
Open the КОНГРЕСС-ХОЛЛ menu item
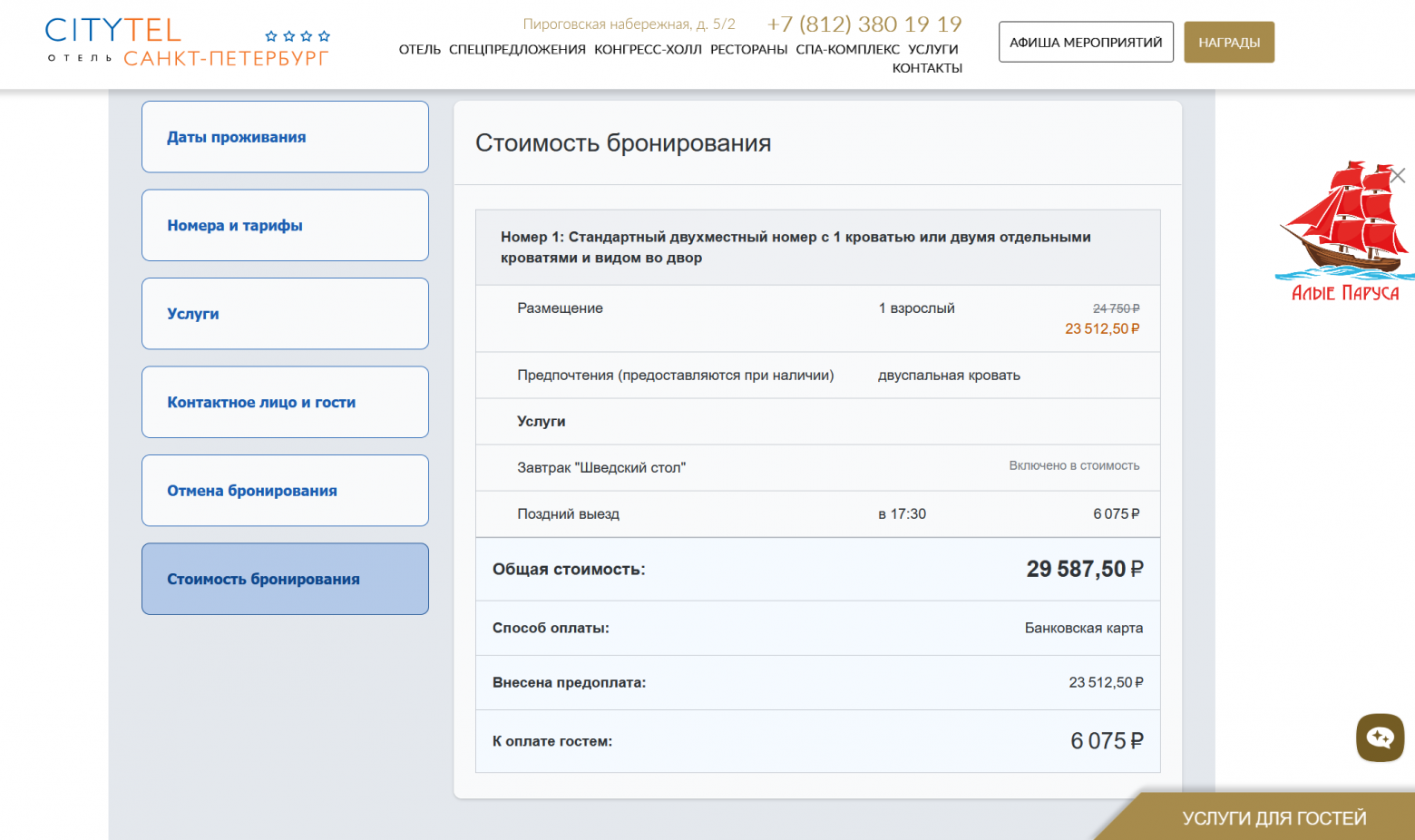tap(648, 49)
